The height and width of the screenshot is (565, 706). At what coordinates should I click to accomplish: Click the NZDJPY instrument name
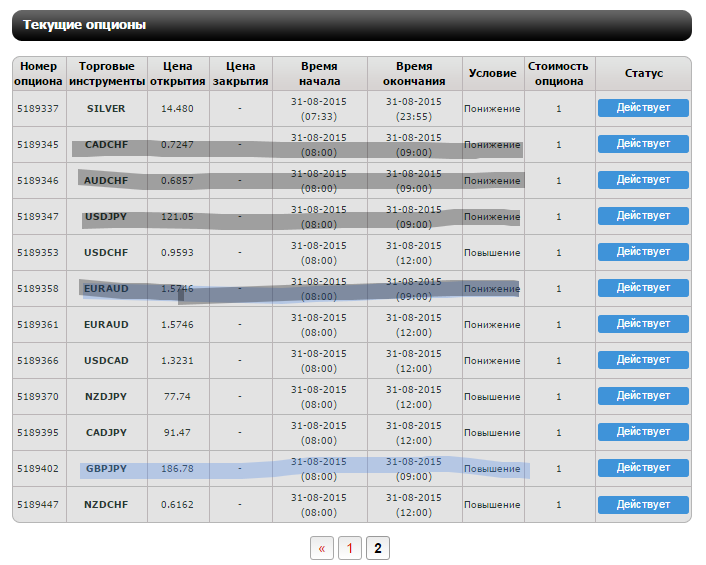[106, 397]
